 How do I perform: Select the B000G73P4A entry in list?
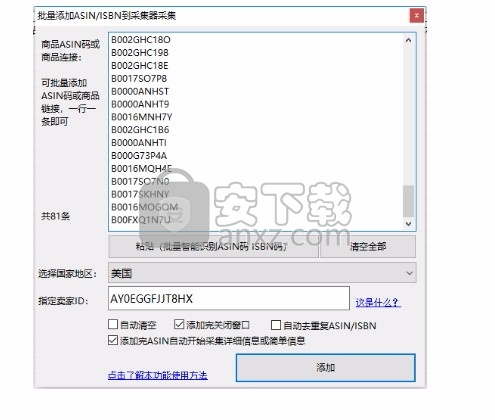[139, 156]
